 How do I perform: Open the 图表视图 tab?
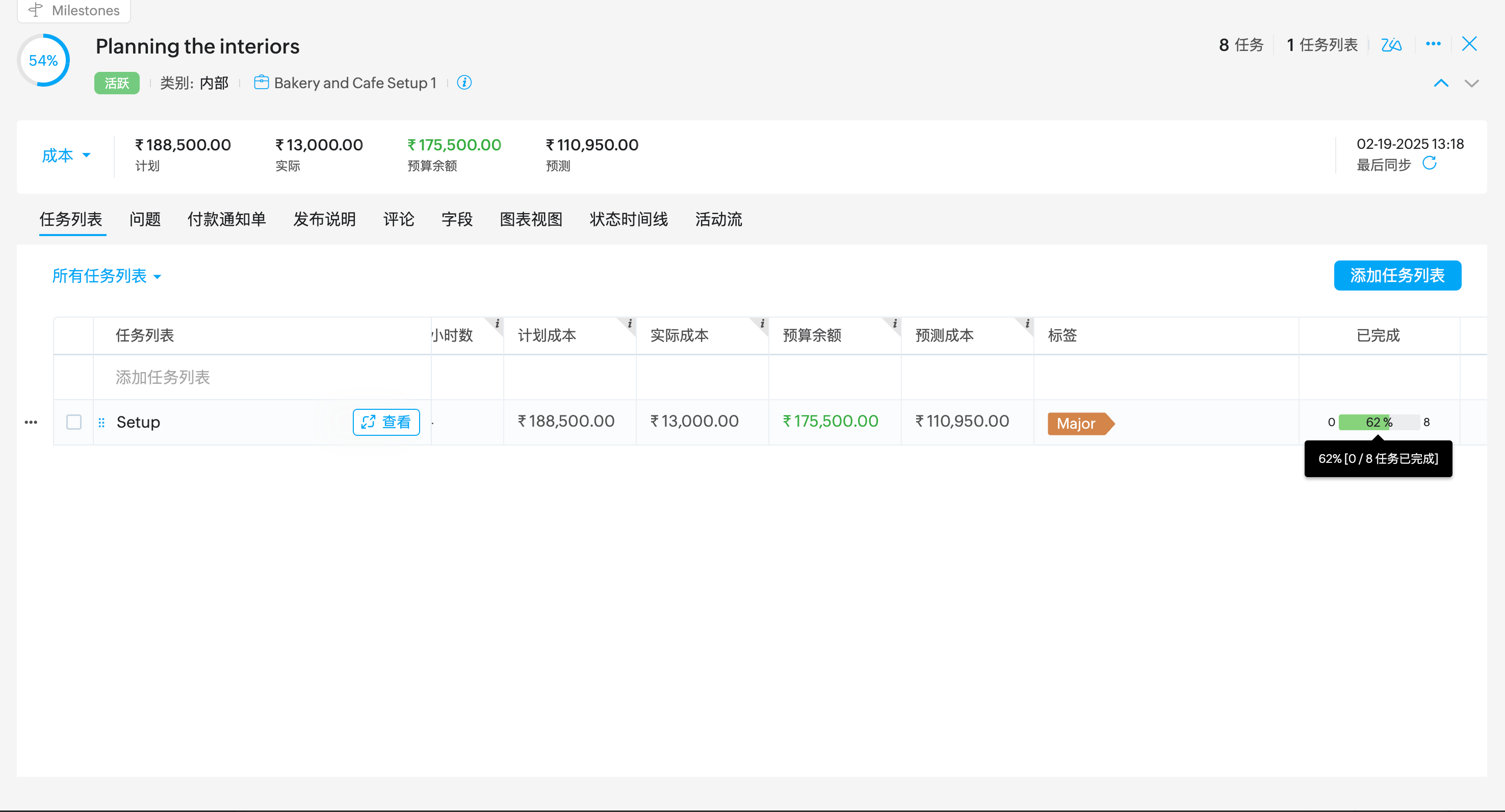coord(531,220)
